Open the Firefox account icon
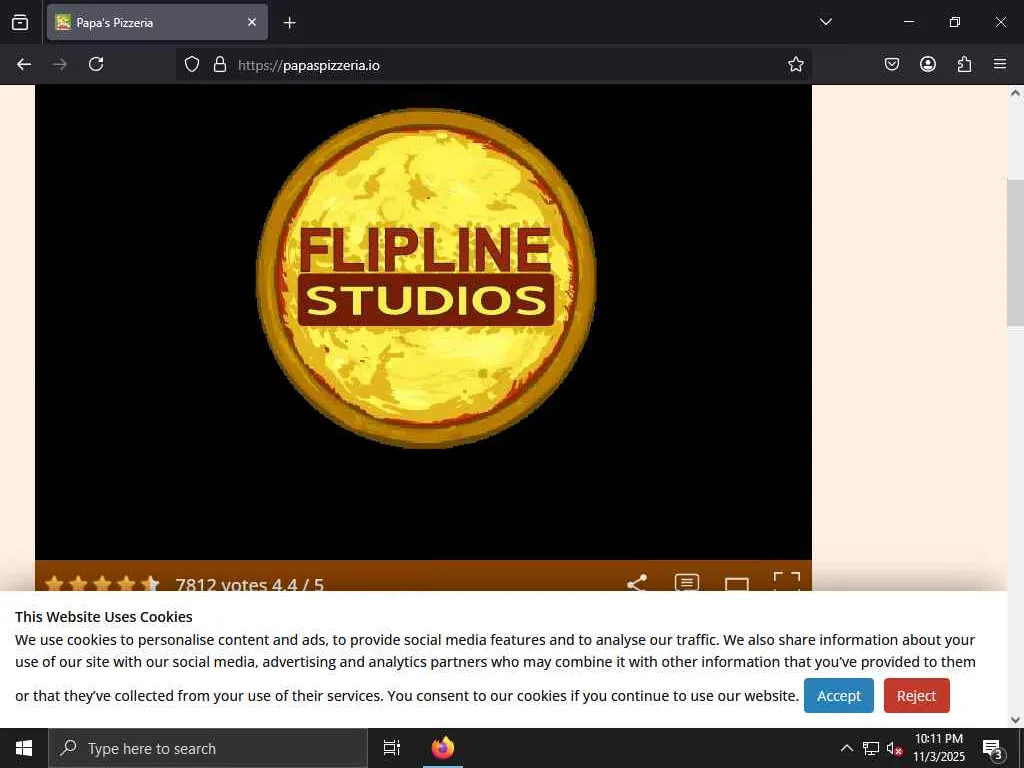1024x768 pixels. pyautogui.click(x=928, y=64)
